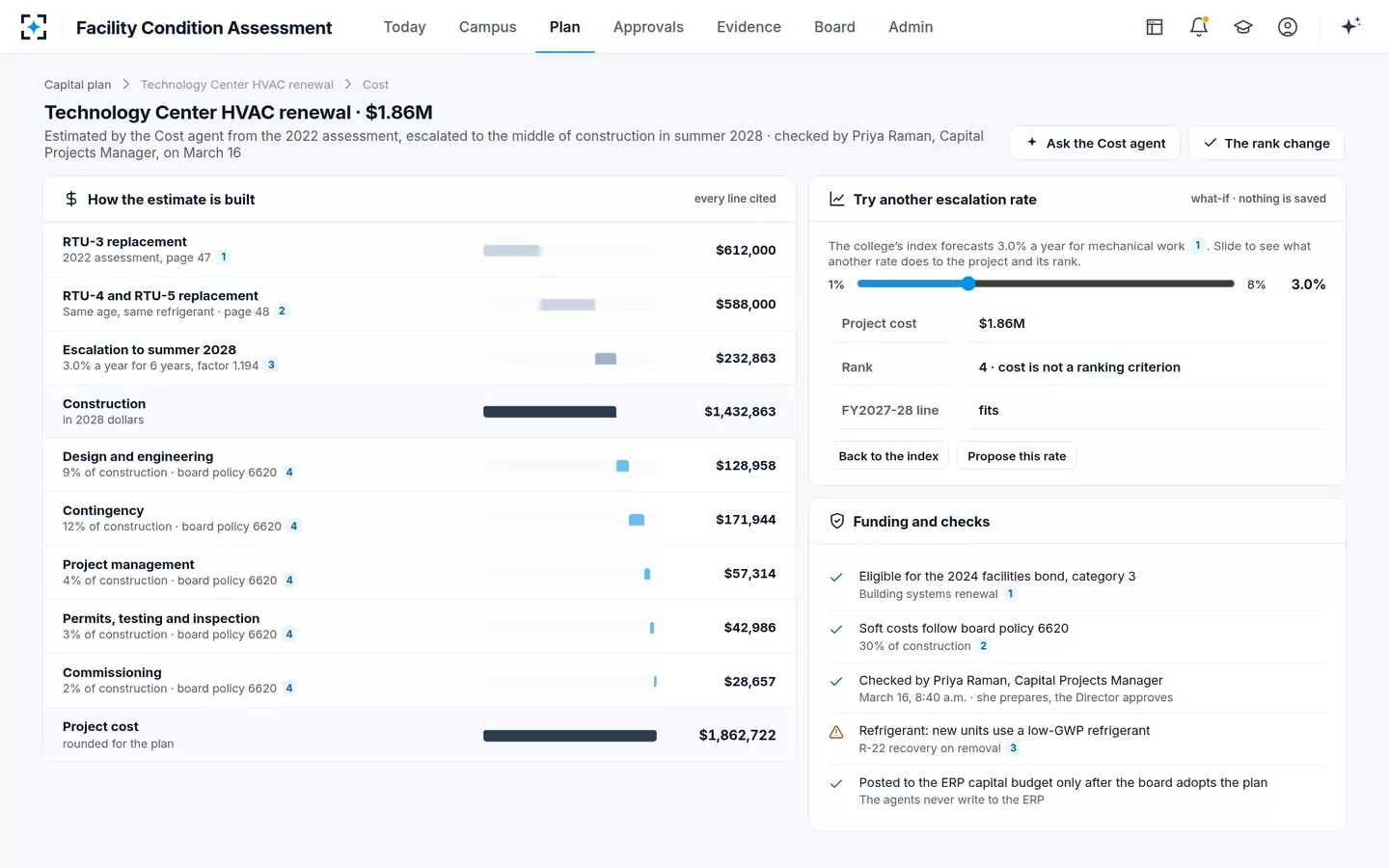The height and width of the screenshot is (868, 1389).
Task: Click Back to the index button
Action: 888,456
